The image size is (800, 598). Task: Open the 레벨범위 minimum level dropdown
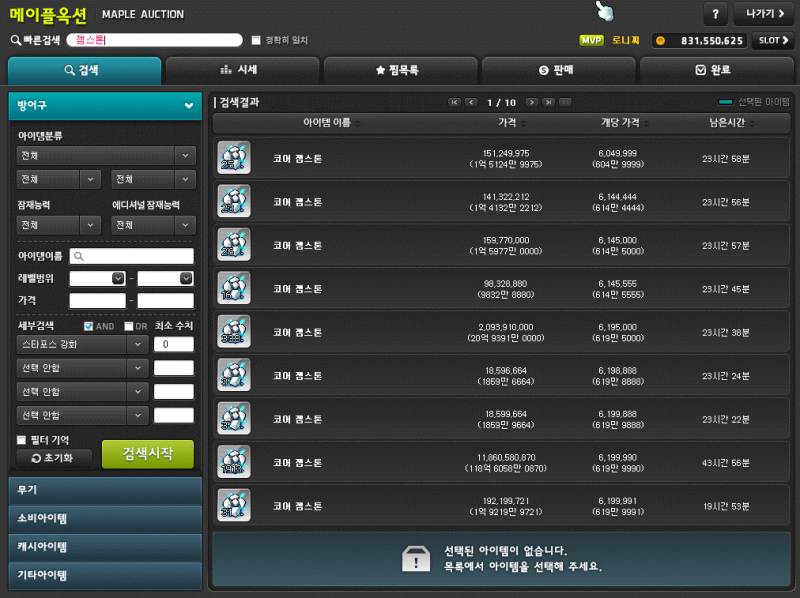(x=118, y=278)
